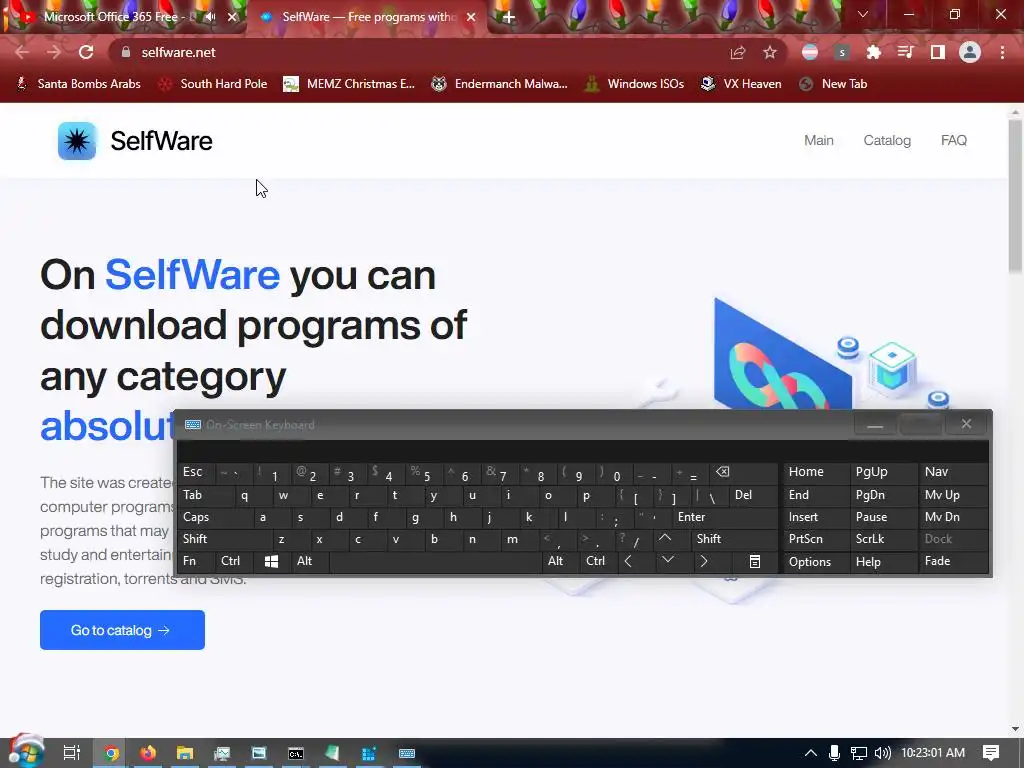
Task: Click the Go to catalog button
Action: pos(122,630)
